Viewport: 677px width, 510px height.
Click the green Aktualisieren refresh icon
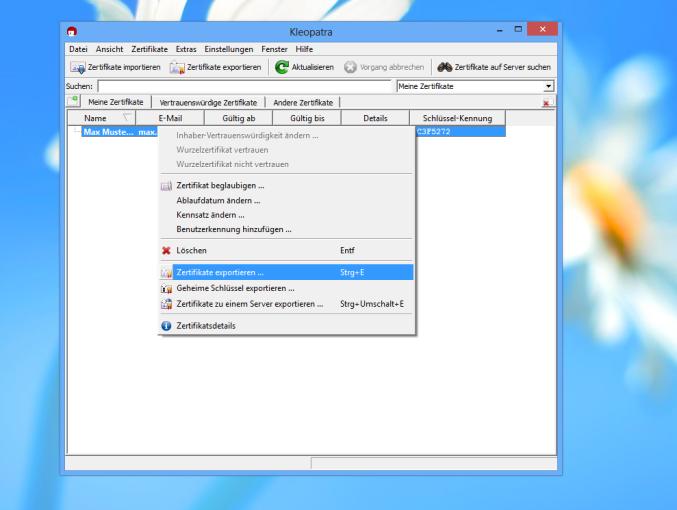tap(282, 67)
